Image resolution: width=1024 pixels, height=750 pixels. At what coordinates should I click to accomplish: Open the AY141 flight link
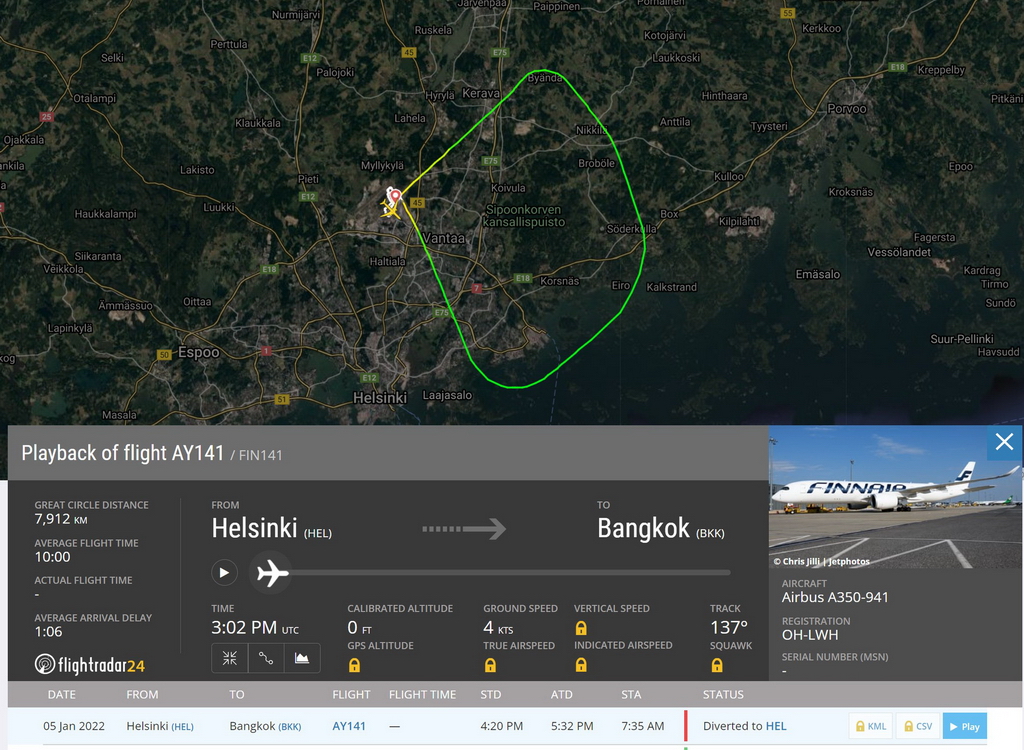coord(349,726)
